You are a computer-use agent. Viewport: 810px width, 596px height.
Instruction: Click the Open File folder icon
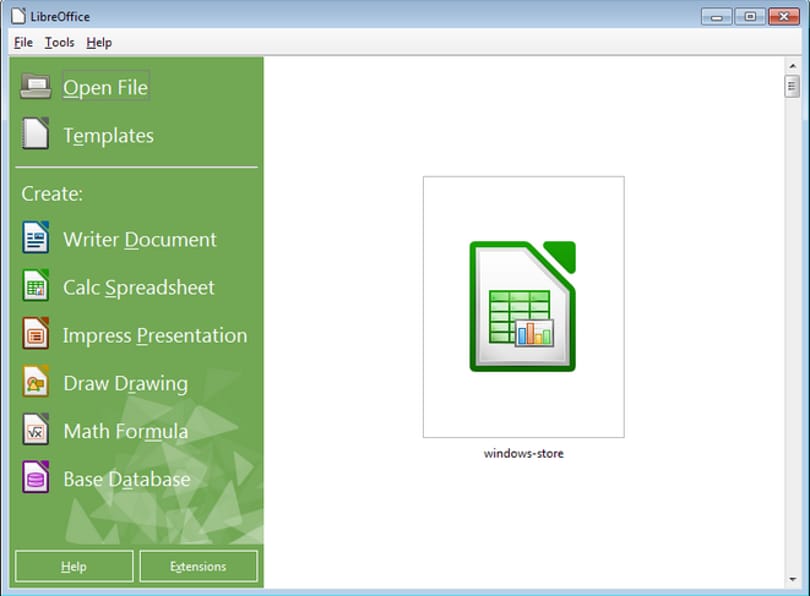pos(36,87)
